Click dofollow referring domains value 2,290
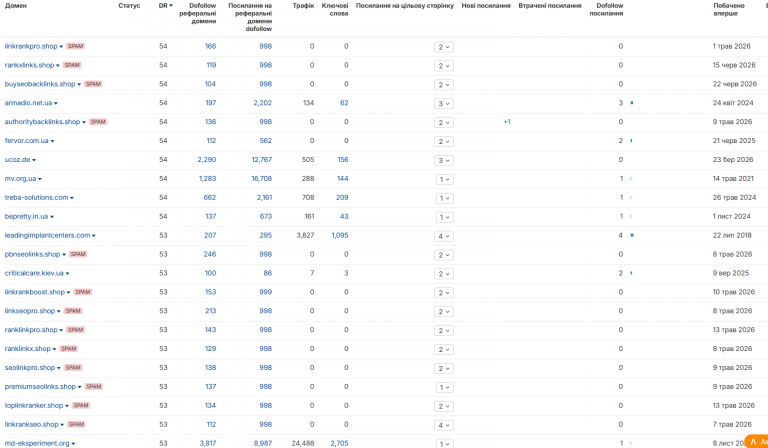This screenshot has width=768, height=448. coord(207,160)
